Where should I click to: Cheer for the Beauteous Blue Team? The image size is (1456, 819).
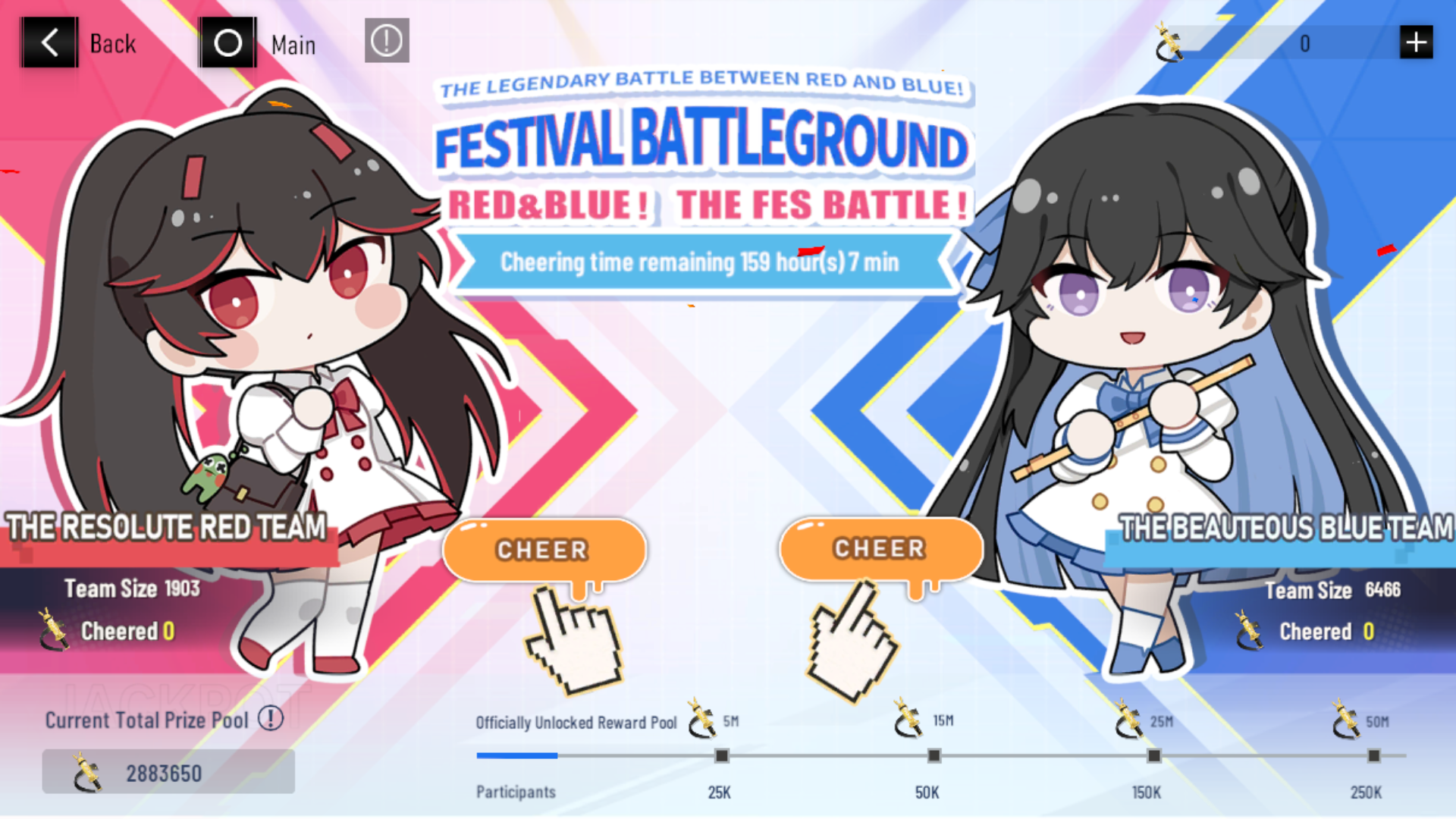coord(880,549)
